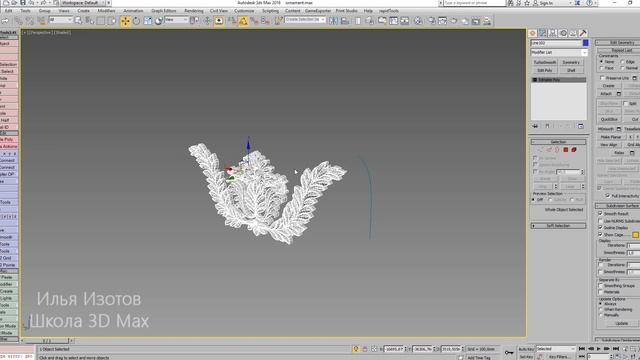
Task: Click the Mirror tool icon
Action: pos(333,20)
